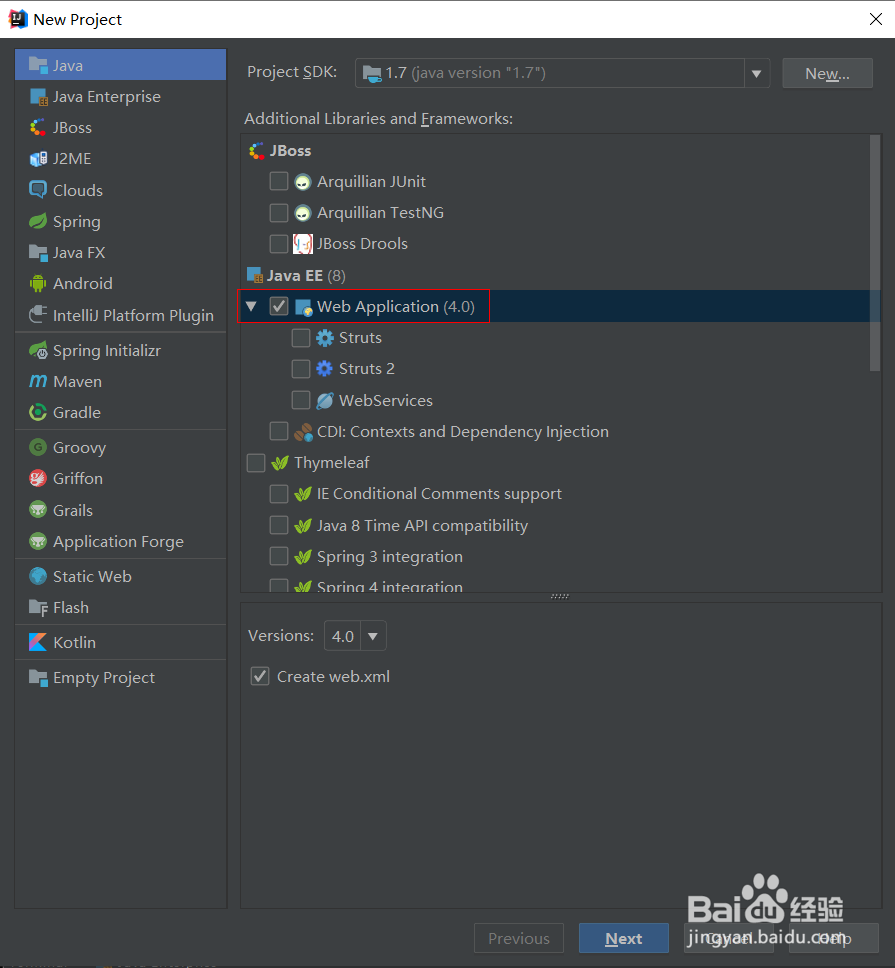
Task: Uncheck Create web.xml checkbox
Action: point(260,676)
